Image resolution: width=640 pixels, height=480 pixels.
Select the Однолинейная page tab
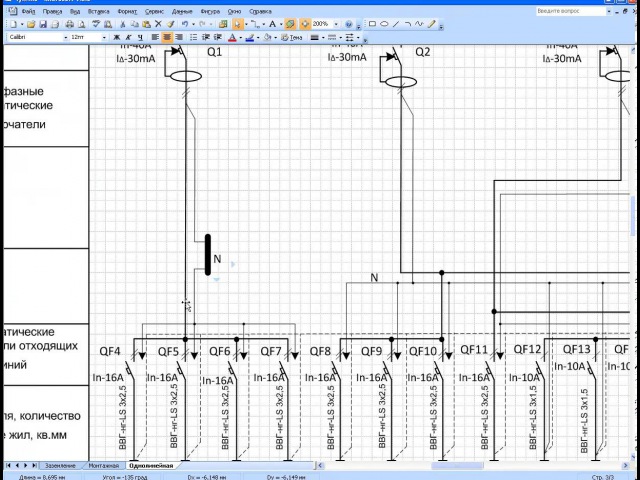[x=151, y=465]
